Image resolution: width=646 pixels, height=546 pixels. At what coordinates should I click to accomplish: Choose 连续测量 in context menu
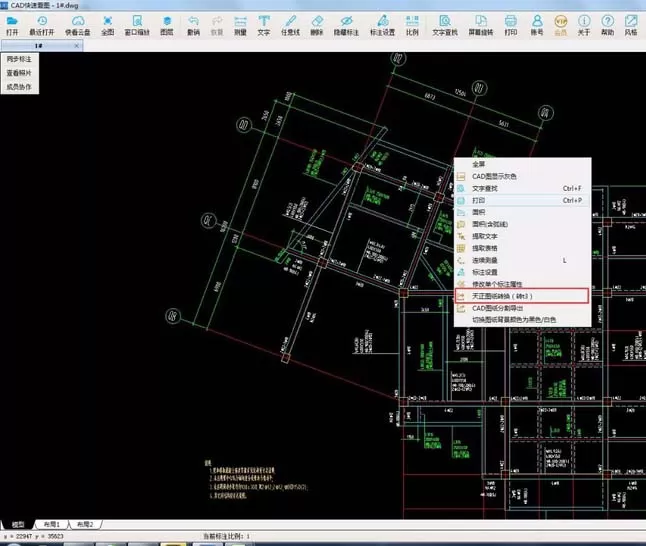click(x=522, y=260)
